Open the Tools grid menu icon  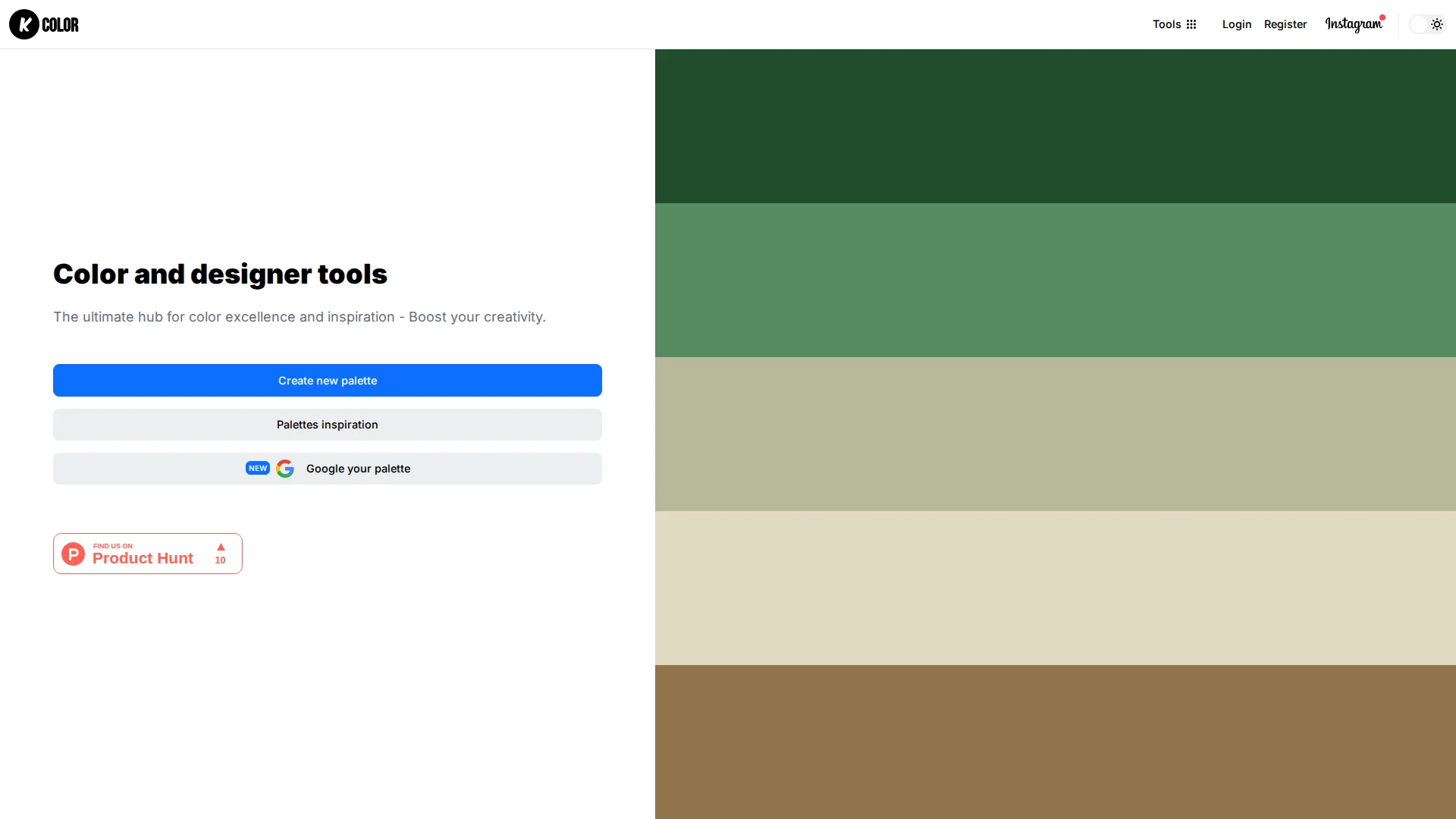click(x=1191, y=24)
